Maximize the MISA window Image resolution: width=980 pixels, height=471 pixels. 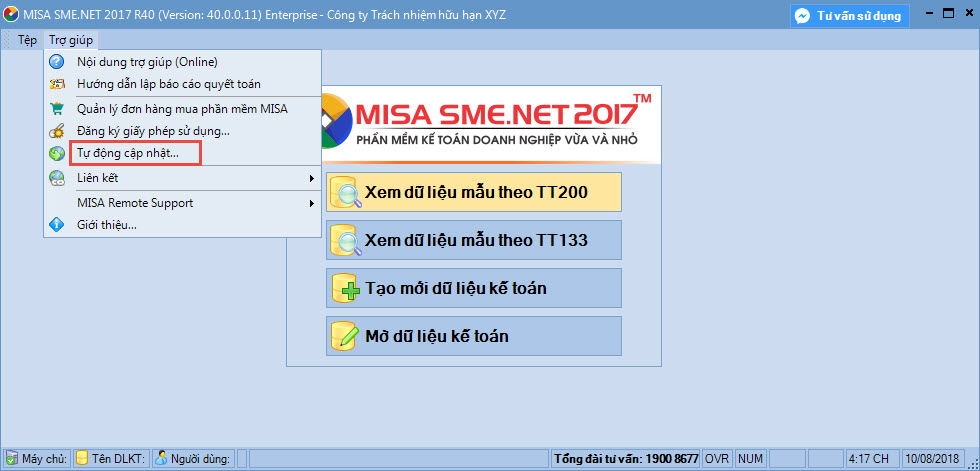[x=948, y=14]
